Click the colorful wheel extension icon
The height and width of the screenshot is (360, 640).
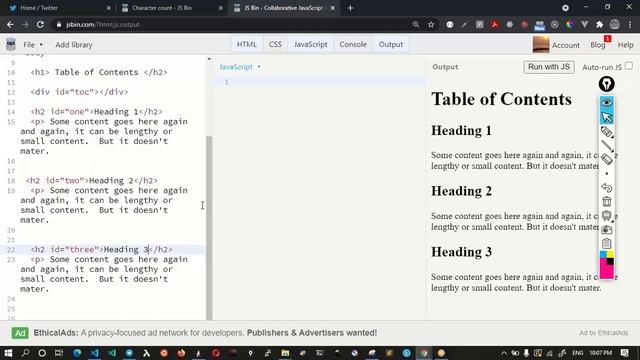click(x=570, y=24)
